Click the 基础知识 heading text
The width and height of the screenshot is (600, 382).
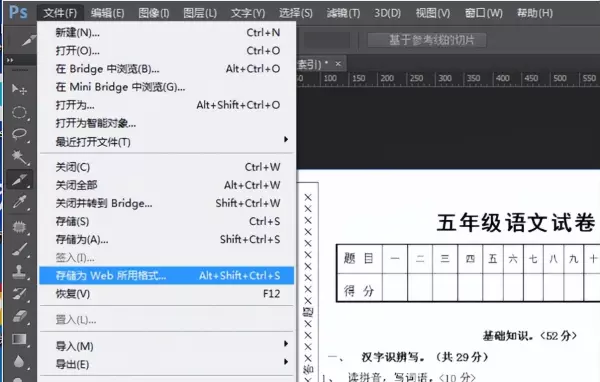[x=529, y=336]
